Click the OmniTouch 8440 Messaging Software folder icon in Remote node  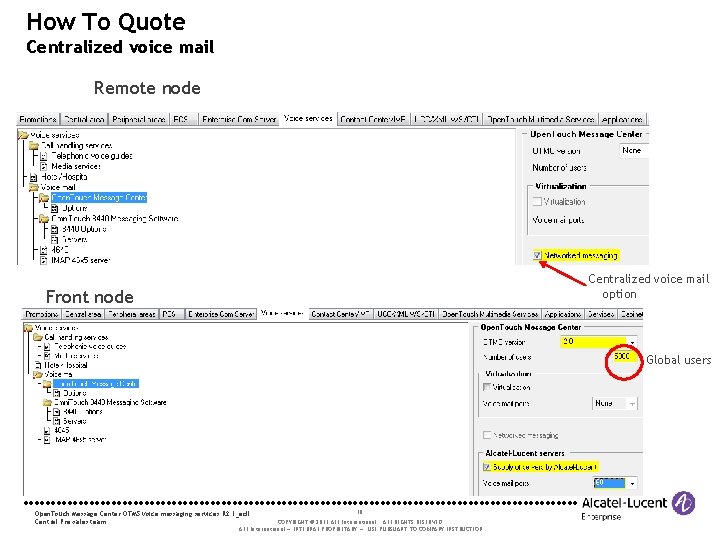44,219
